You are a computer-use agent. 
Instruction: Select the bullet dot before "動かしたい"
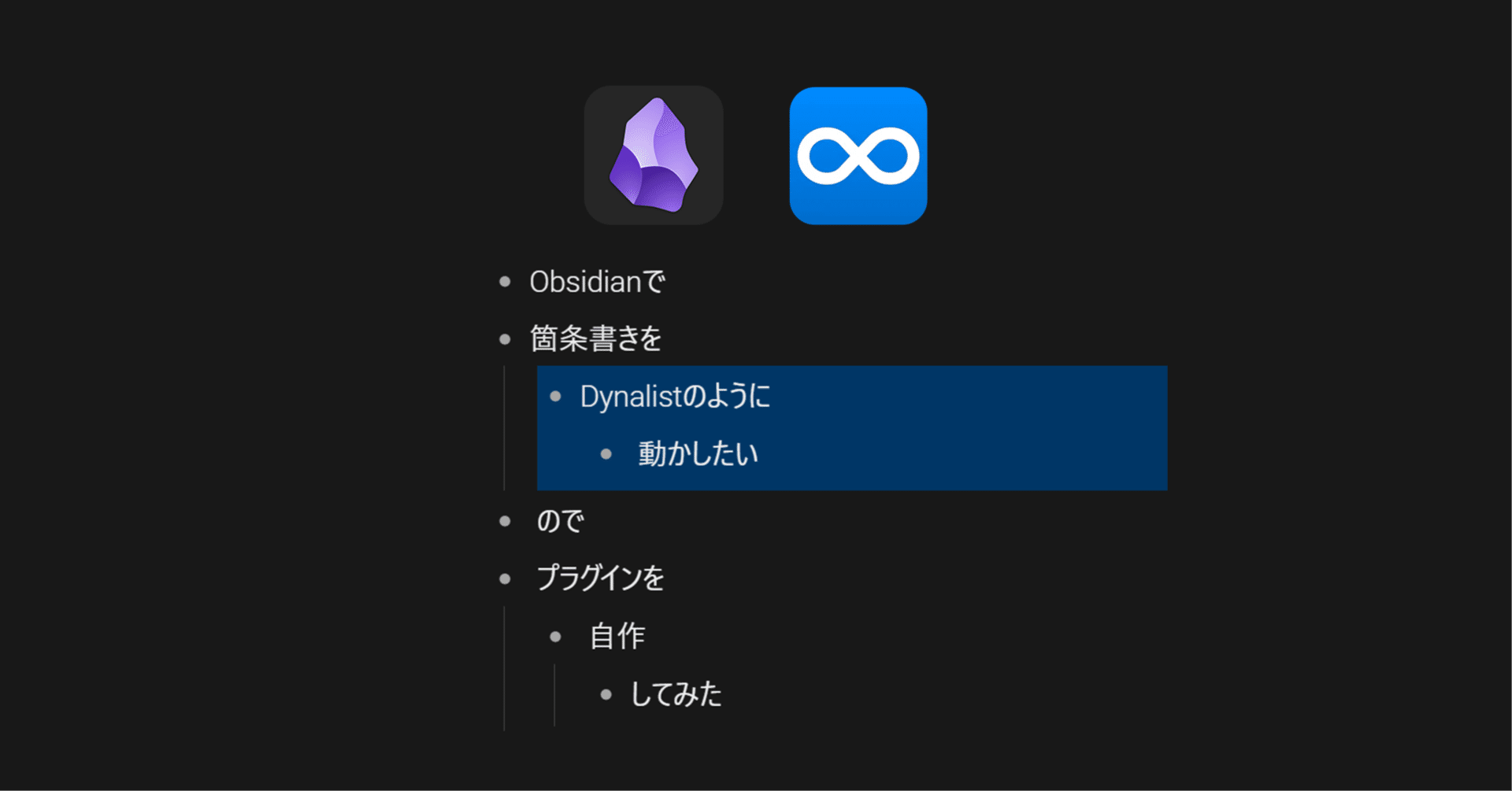coord(606,454)
